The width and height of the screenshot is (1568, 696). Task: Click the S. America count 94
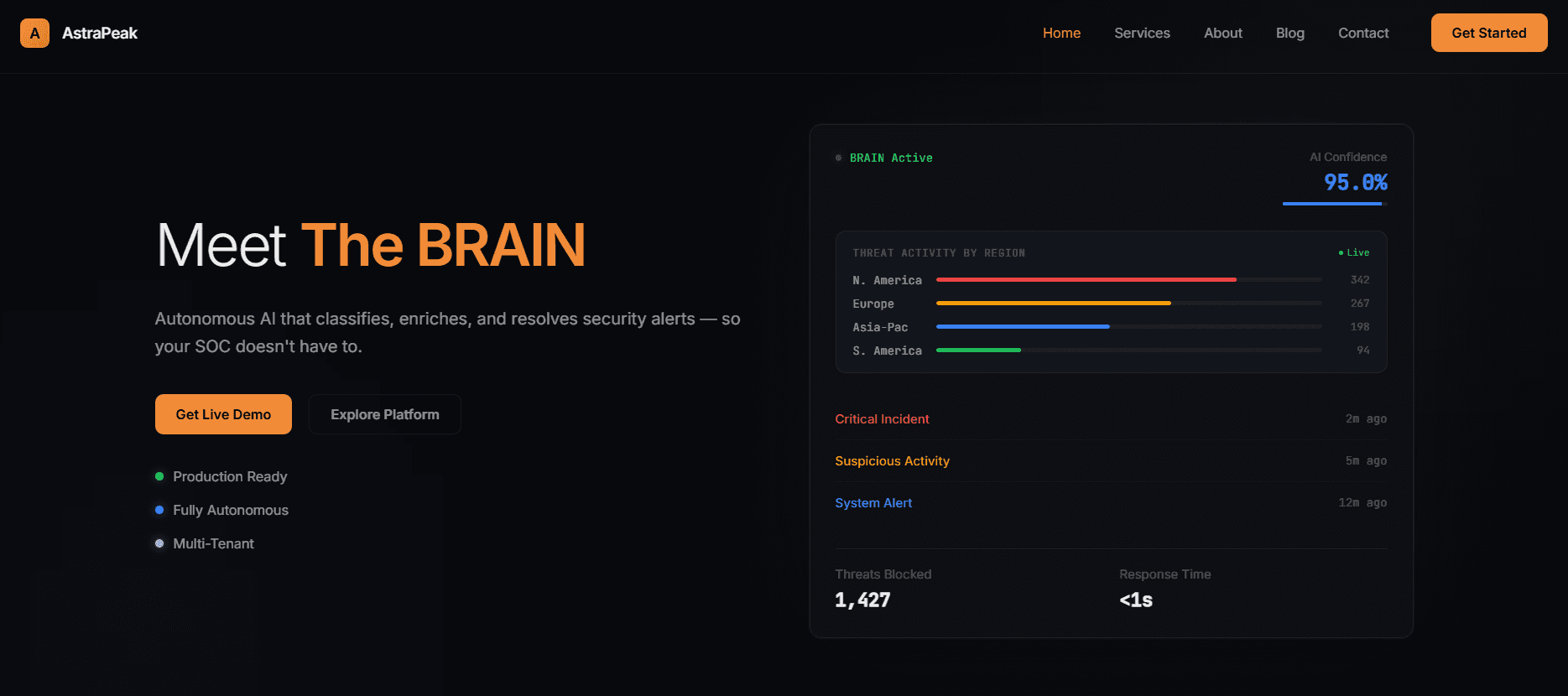[x=1363, y=351]
